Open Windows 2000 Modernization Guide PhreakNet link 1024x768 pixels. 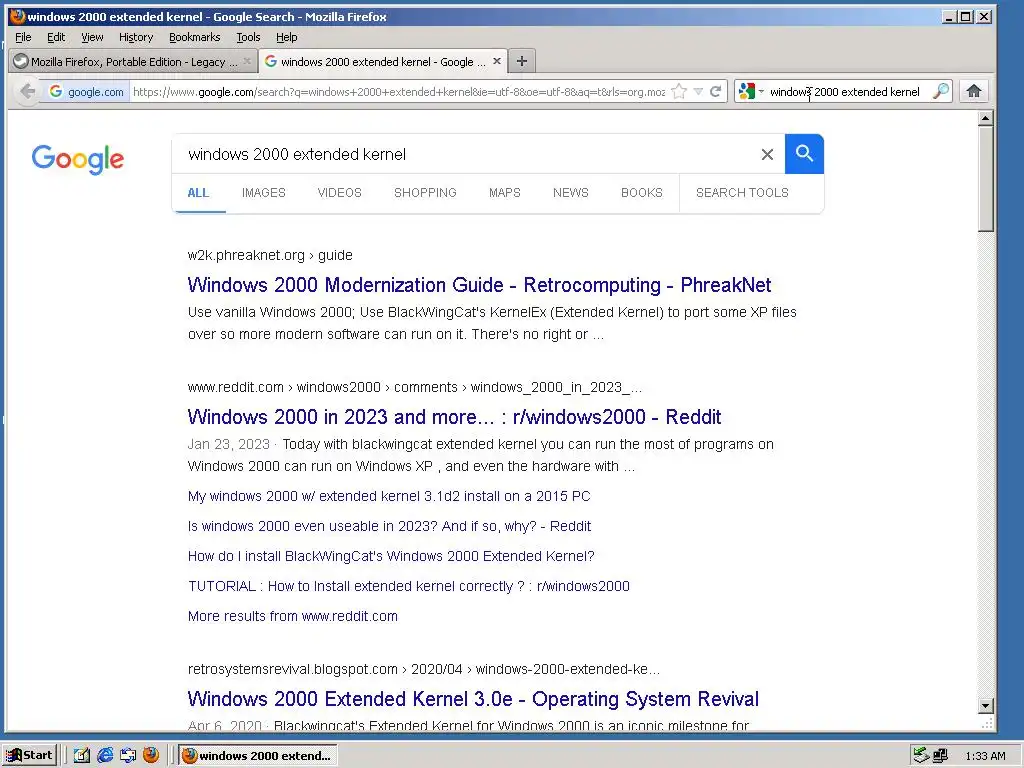pyautogui.click(x=479, y=285)
